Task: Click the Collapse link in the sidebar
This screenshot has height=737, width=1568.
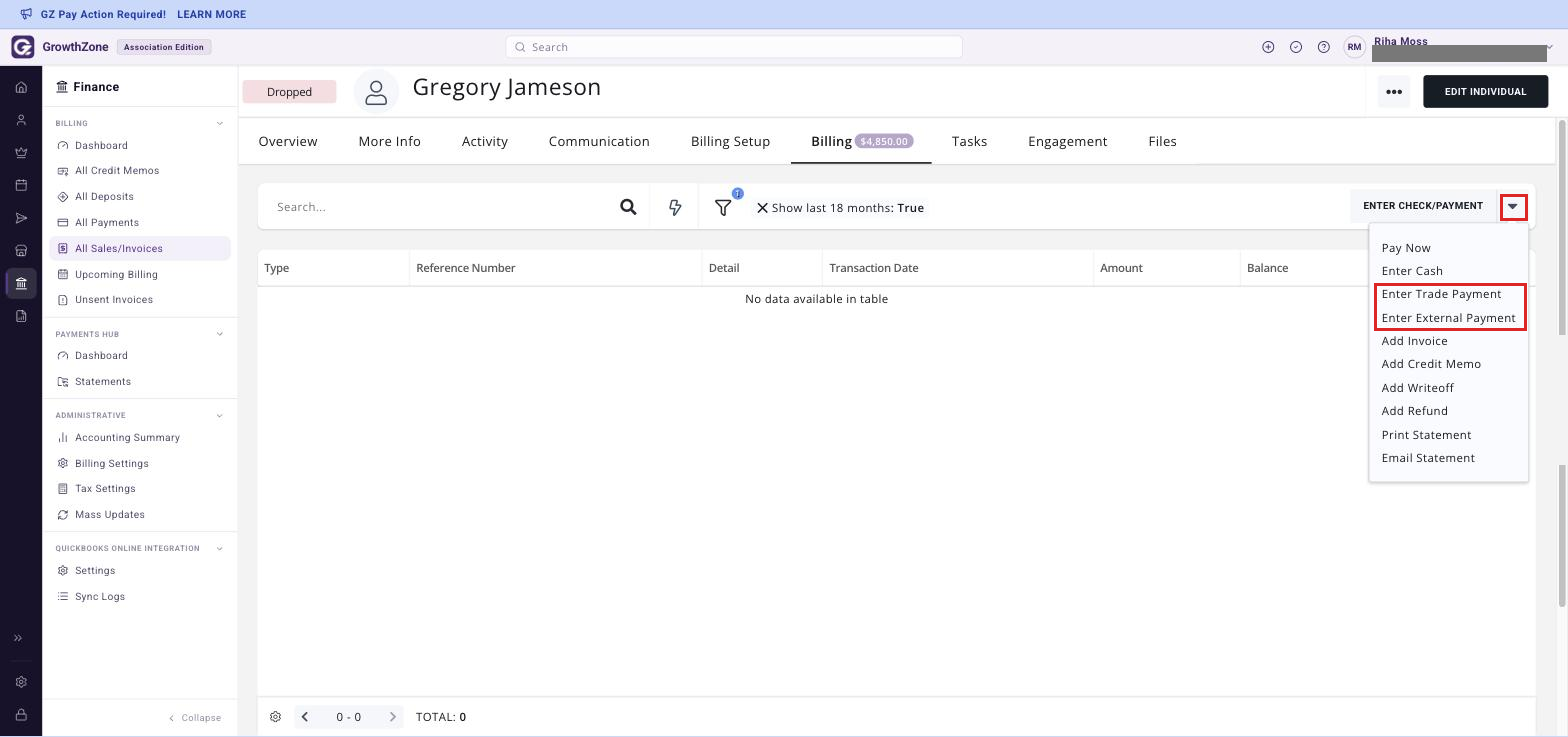Action: click(195, 718)
